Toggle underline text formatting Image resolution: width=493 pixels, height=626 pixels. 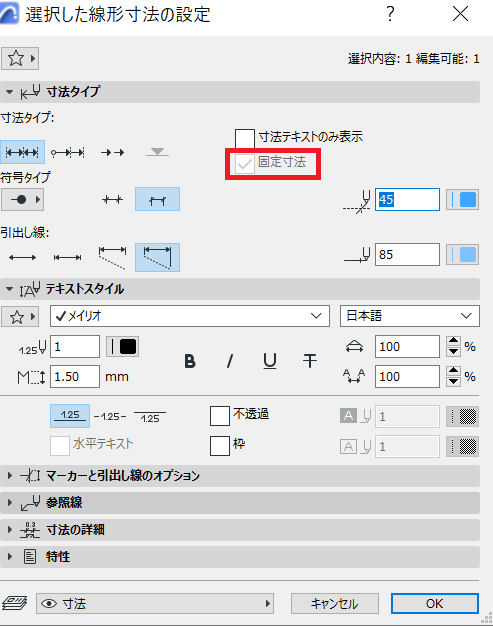[x=270, y=361]
